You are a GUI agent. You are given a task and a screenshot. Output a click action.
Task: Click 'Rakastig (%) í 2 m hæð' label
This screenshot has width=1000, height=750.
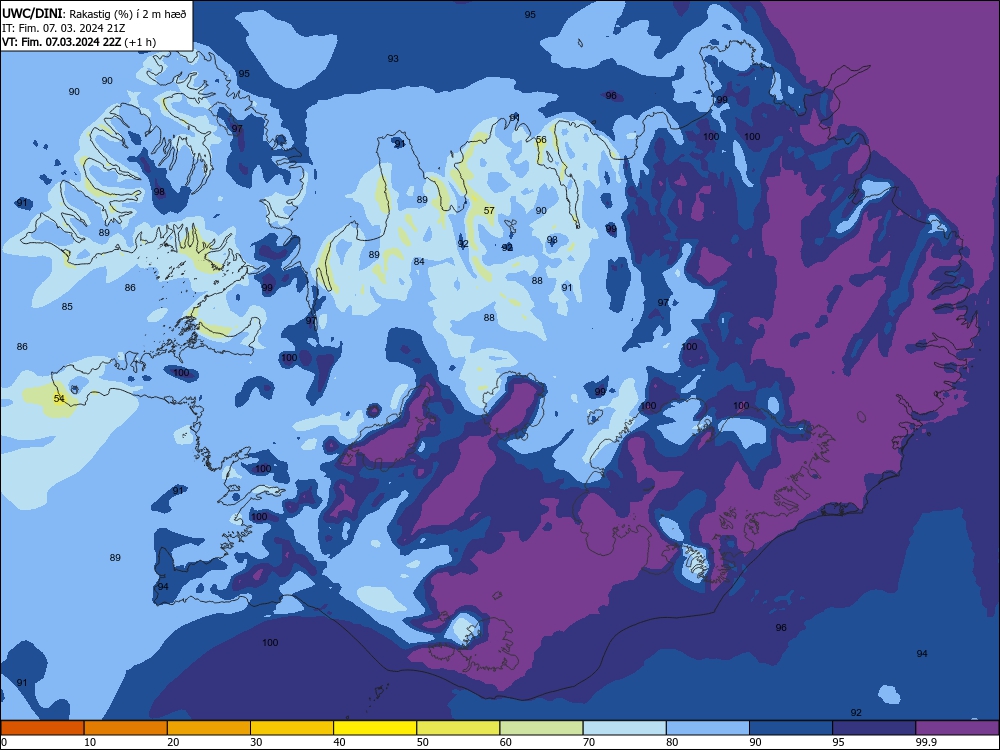[128, 14]
